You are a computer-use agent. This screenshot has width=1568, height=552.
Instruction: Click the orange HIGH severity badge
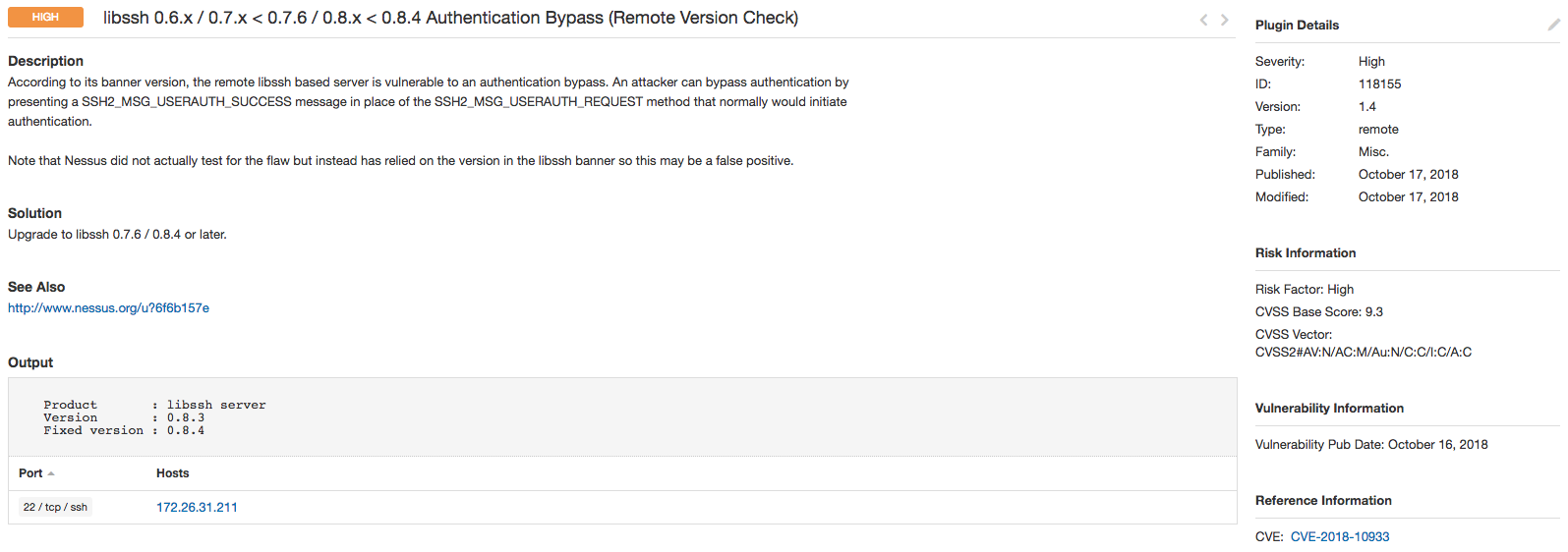[x=45, y=18]
